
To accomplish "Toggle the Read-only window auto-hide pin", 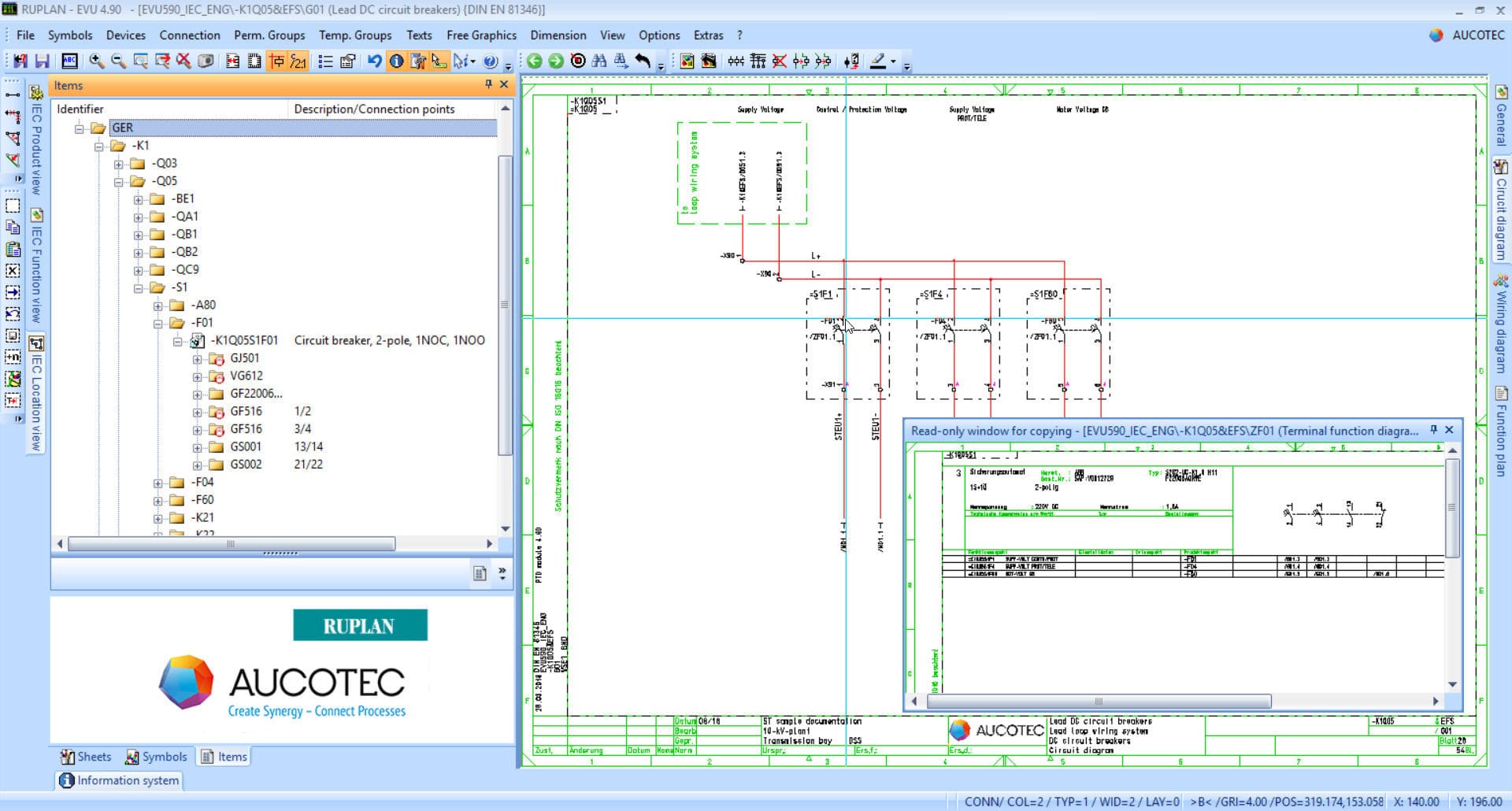I will click(x=1432, y=431).
